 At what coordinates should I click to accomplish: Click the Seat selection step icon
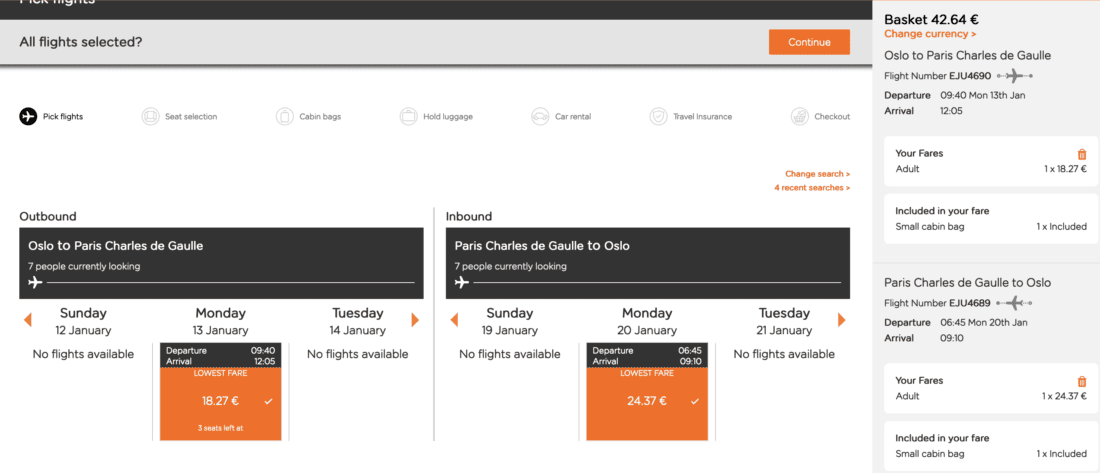click(x=150, y=116)
